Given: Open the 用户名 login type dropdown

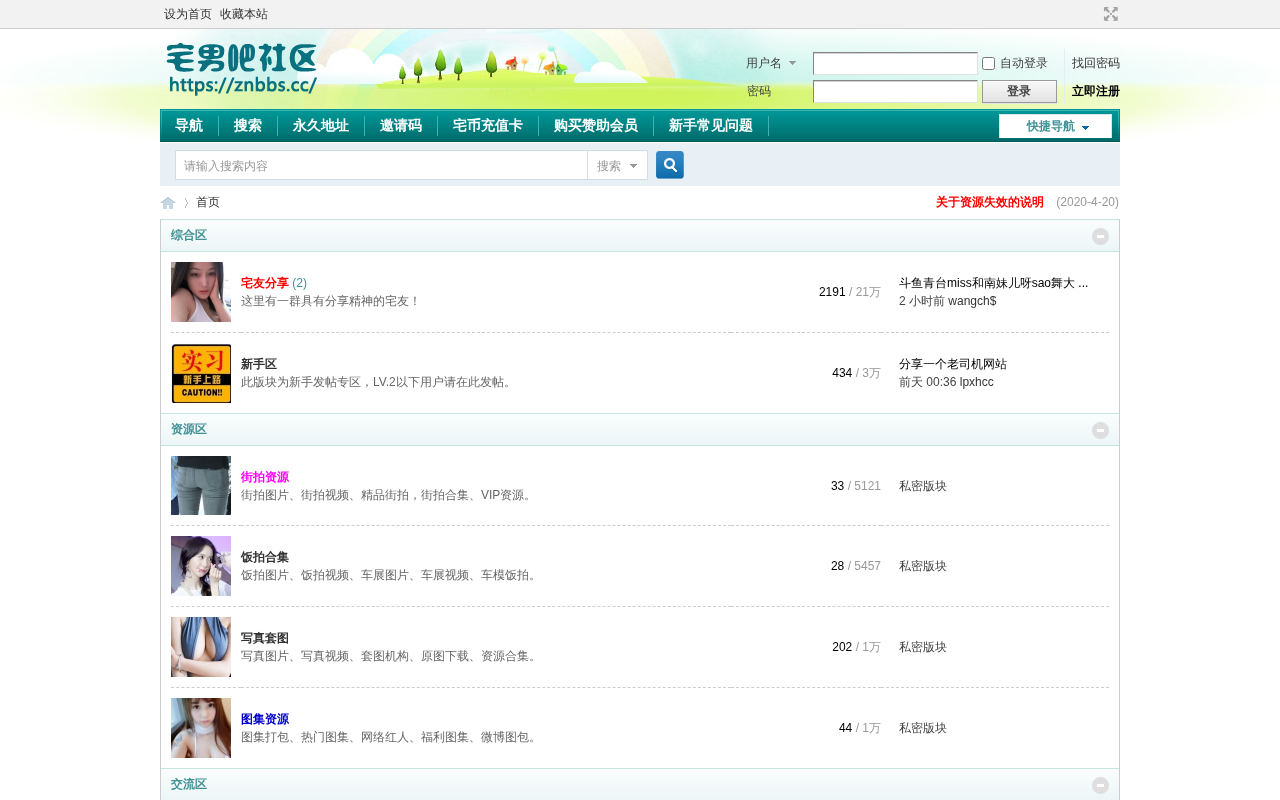Looking at the screenshot, I should point(771,63).
